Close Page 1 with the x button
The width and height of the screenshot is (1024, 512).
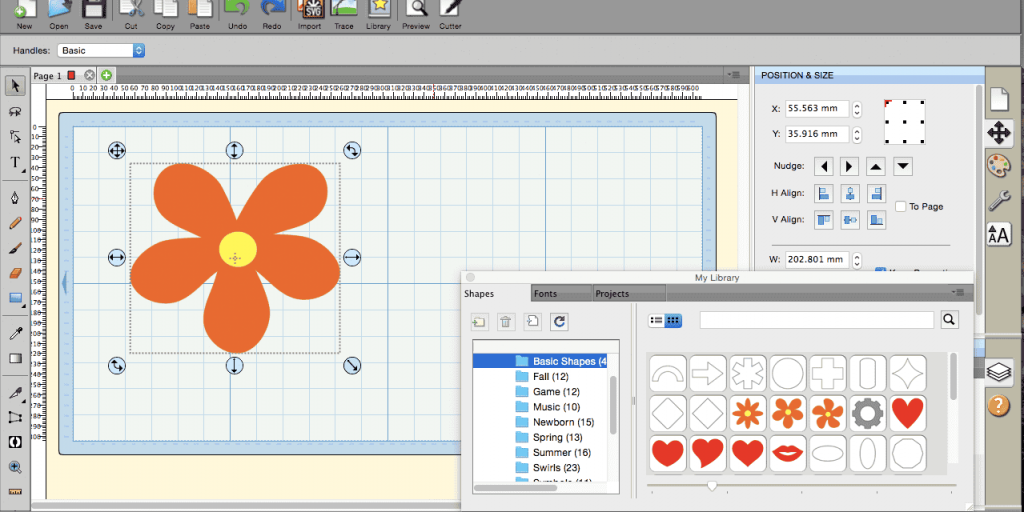(89, 75)
